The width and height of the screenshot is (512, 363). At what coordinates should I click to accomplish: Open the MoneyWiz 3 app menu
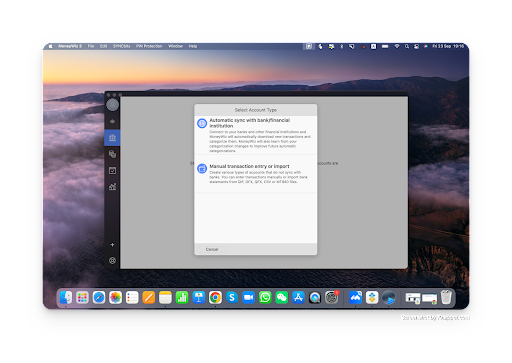click(x=70, y=46)
